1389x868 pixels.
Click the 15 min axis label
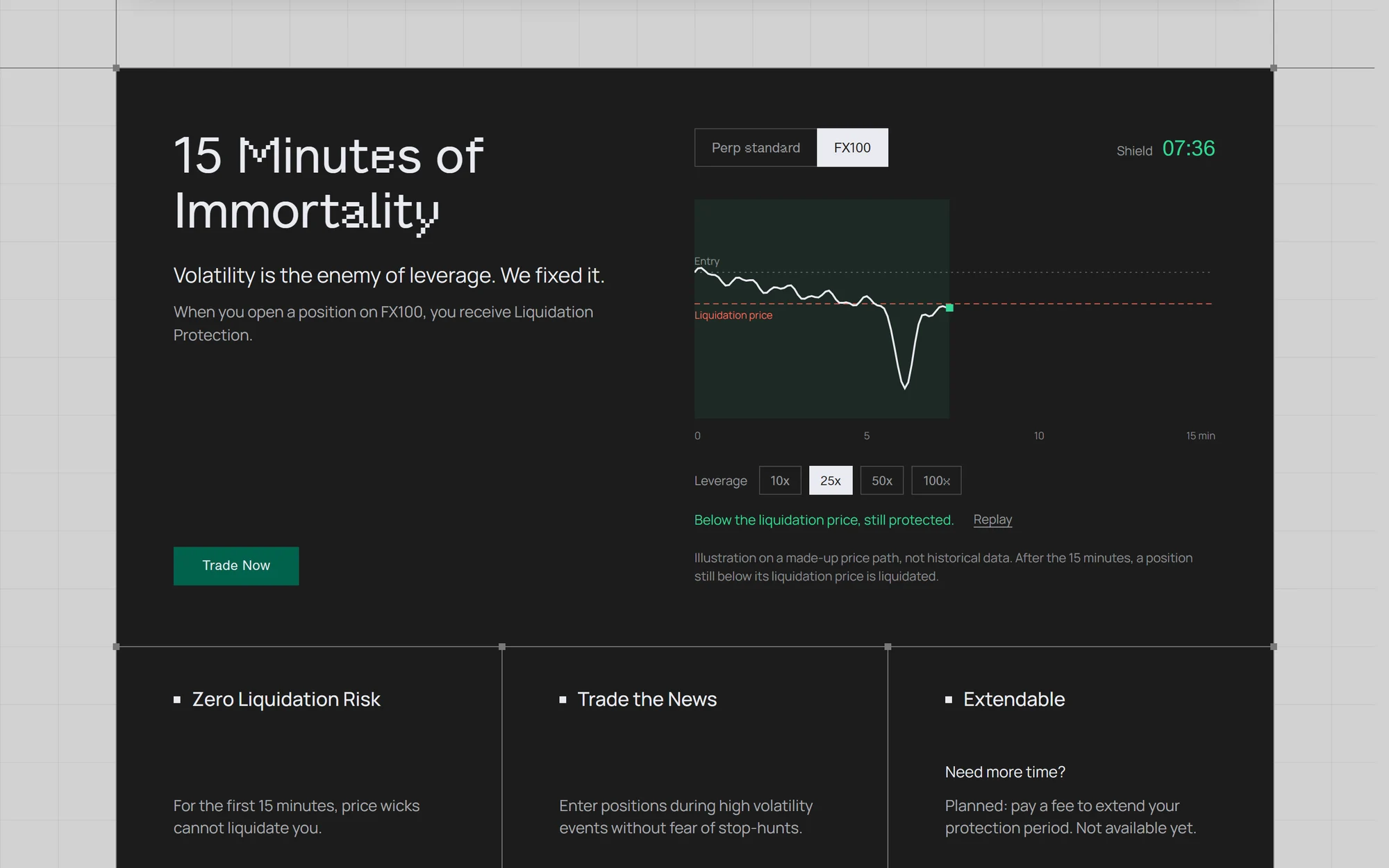tap(1200, 435)
